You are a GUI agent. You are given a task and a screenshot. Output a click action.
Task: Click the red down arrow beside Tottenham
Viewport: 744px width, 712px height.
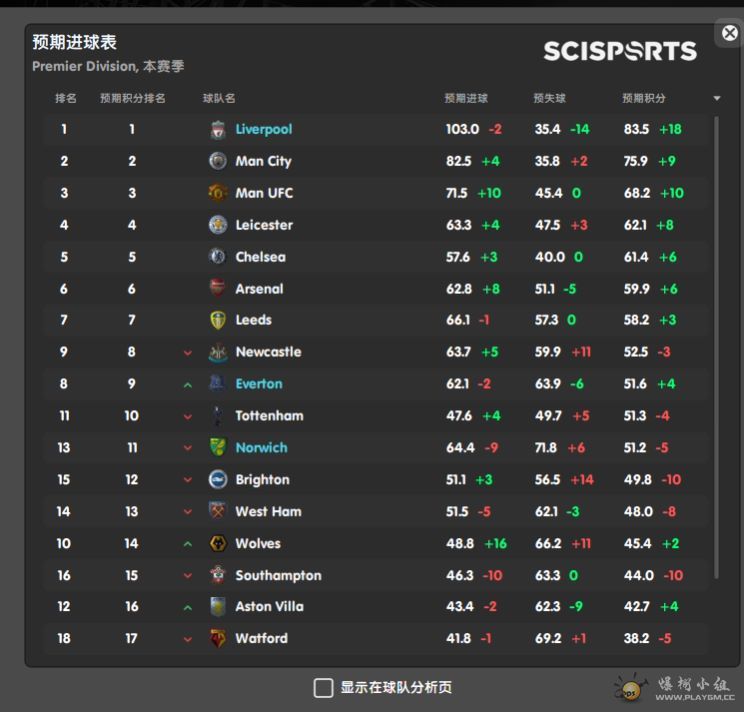(188, 416)
